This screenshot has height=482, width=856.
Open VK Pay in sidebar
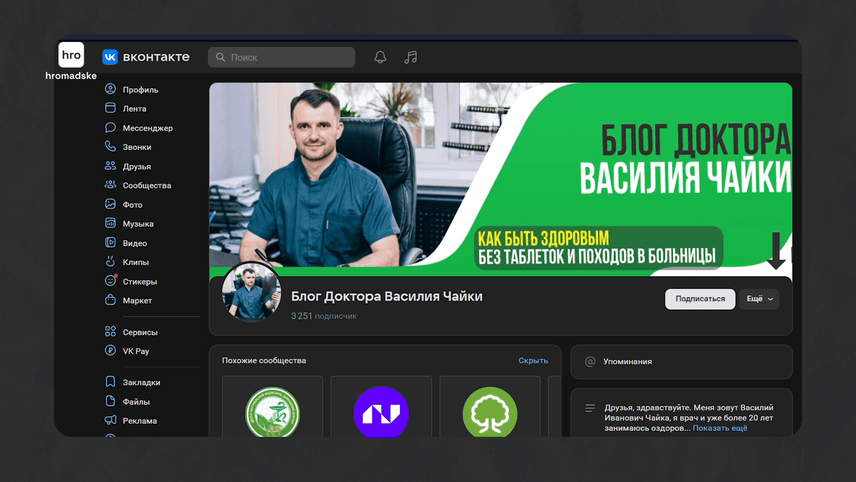pos(135,351)
